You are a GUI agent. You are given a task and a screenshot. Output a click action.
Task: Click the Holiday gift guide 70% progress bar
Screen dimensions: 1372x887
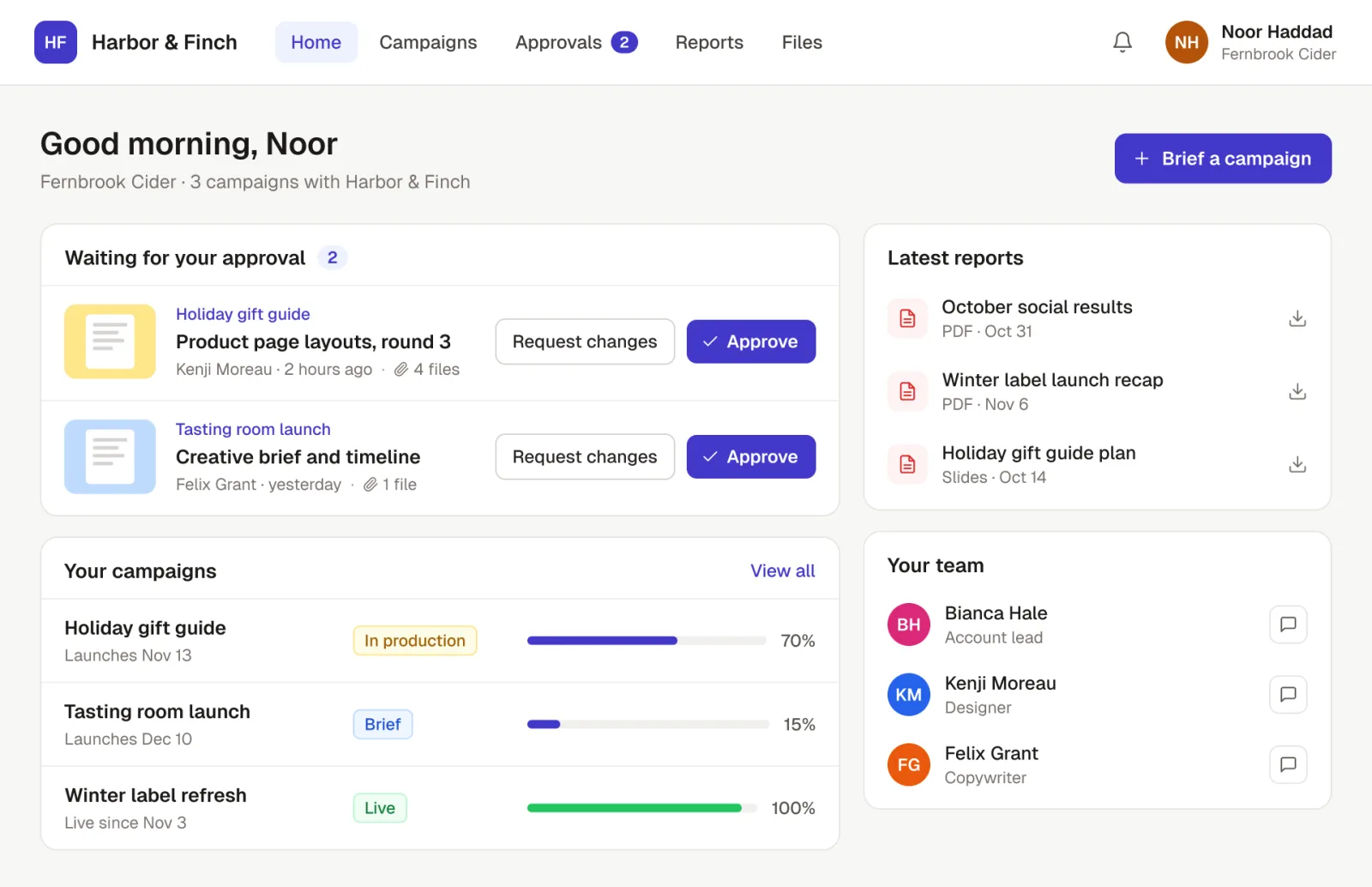647,641
